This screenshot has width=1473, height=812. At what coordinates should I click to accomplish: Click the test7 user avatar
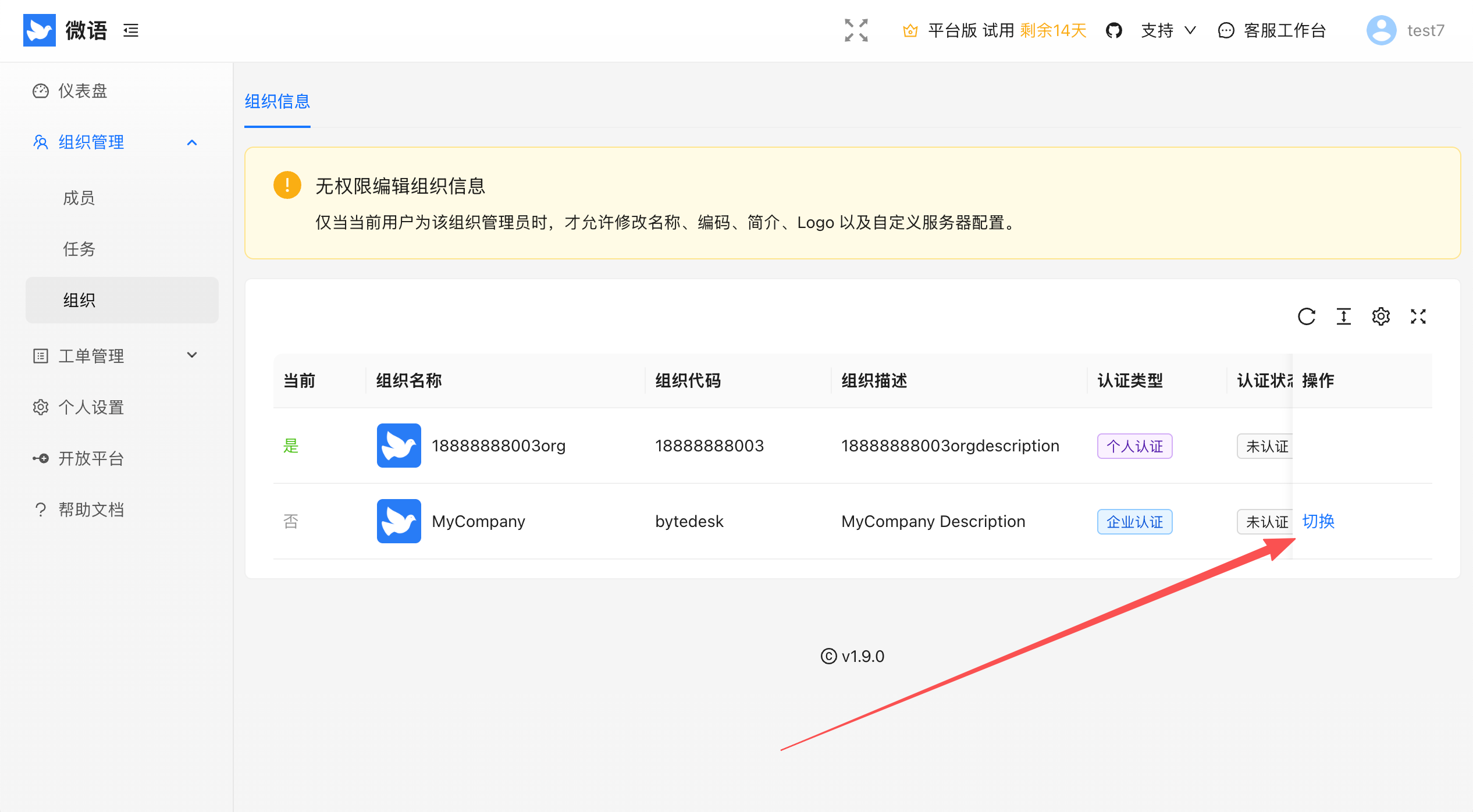click(x=1381, y=30)
